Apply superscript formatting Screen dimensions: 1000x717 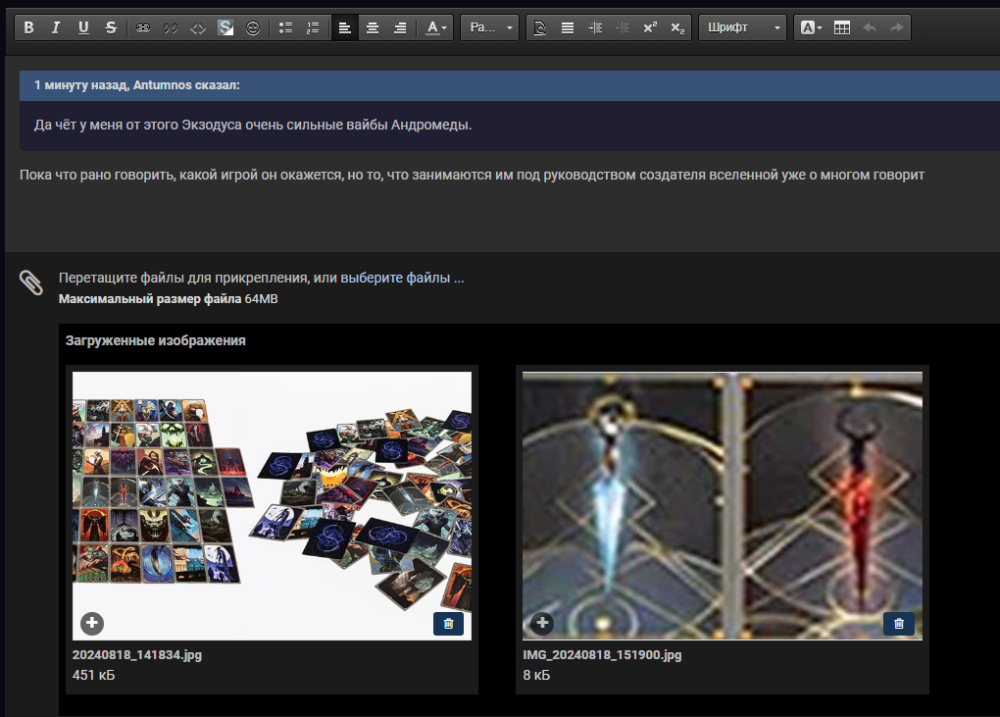[650, 28]
